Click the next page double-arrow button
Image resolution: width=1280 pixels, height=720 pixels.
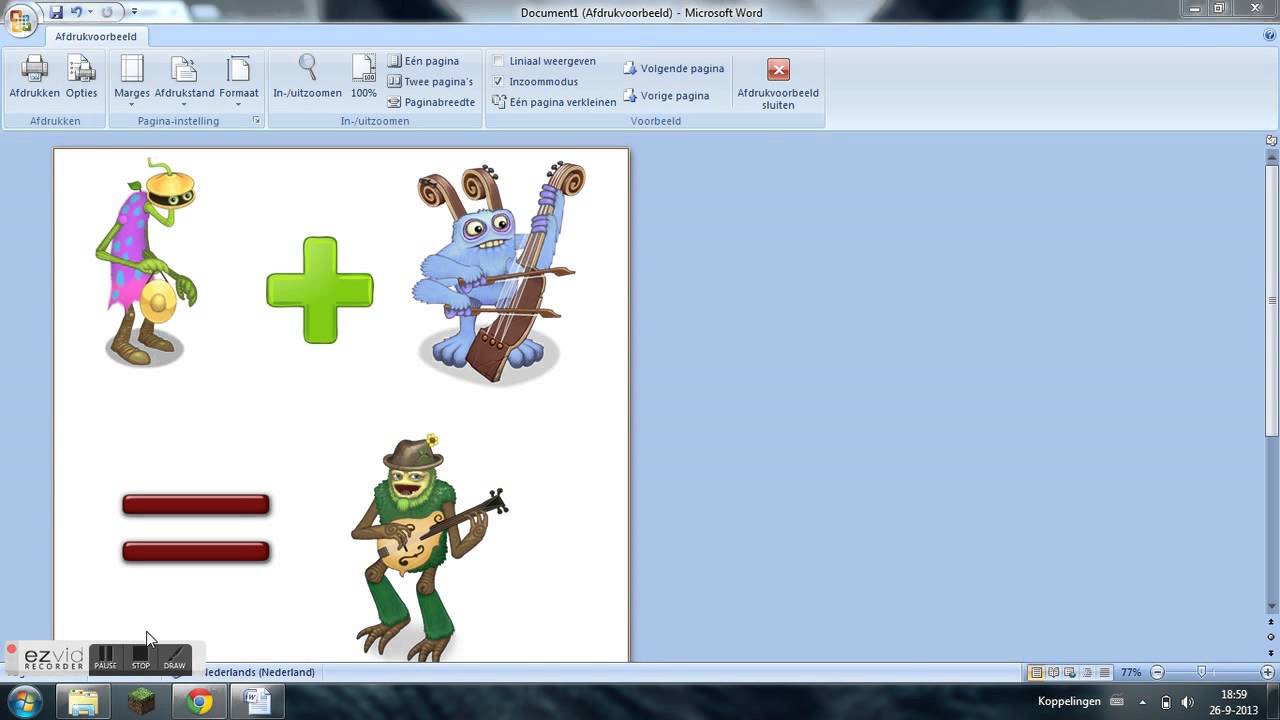coord(1272,652)
